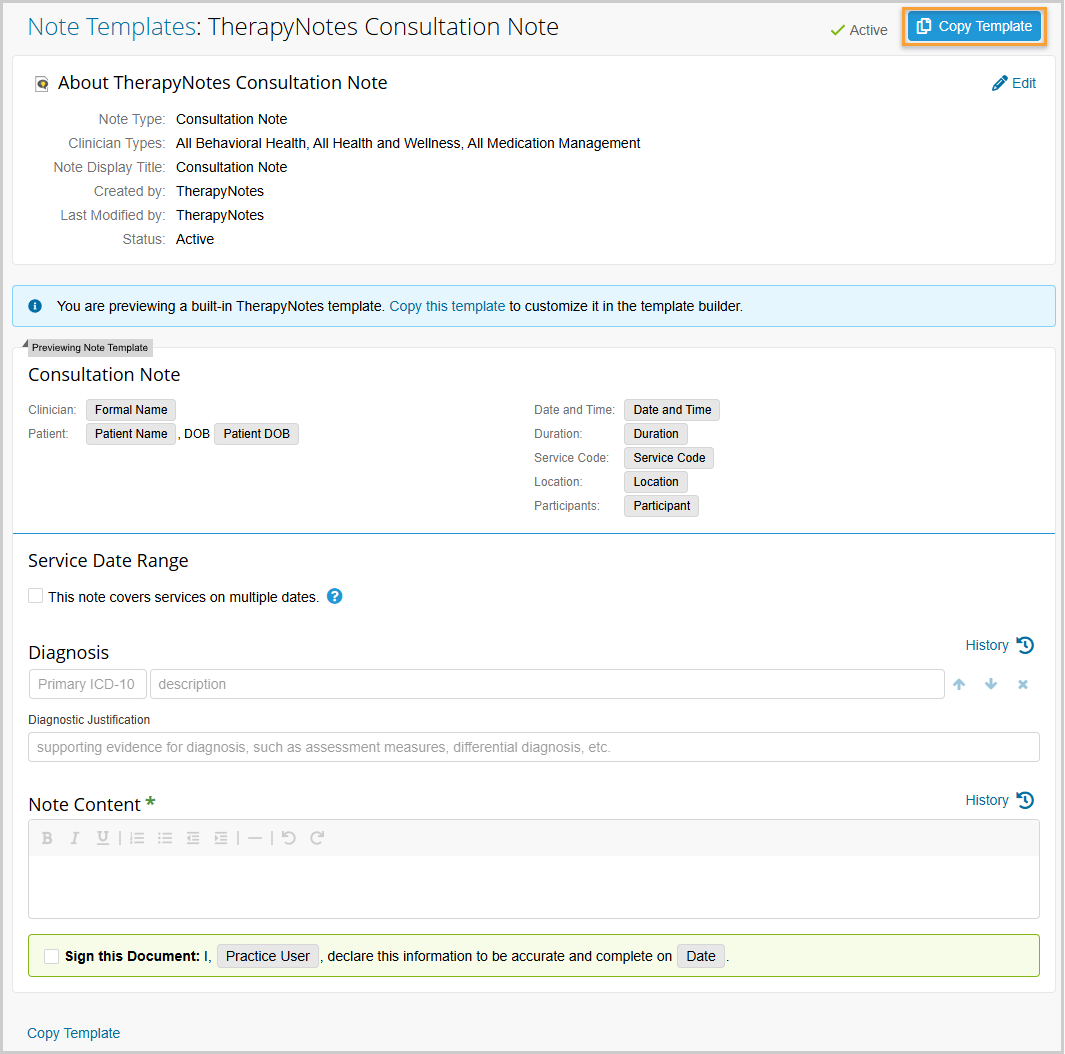Decrease indent in note editor
Image resolution: width=1065 pixels, height=1054 pixels.
click(x=193, y=838)
